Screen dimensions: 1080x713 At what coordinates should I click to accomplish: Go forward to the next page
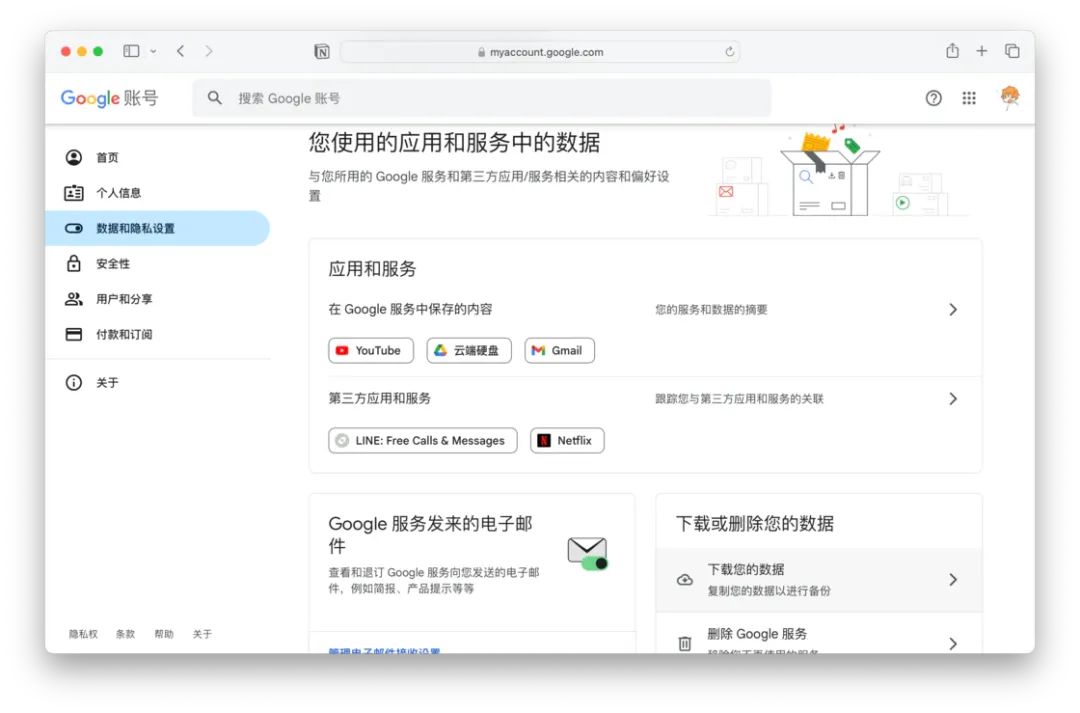pyautogui.click(x=209, y=51)
